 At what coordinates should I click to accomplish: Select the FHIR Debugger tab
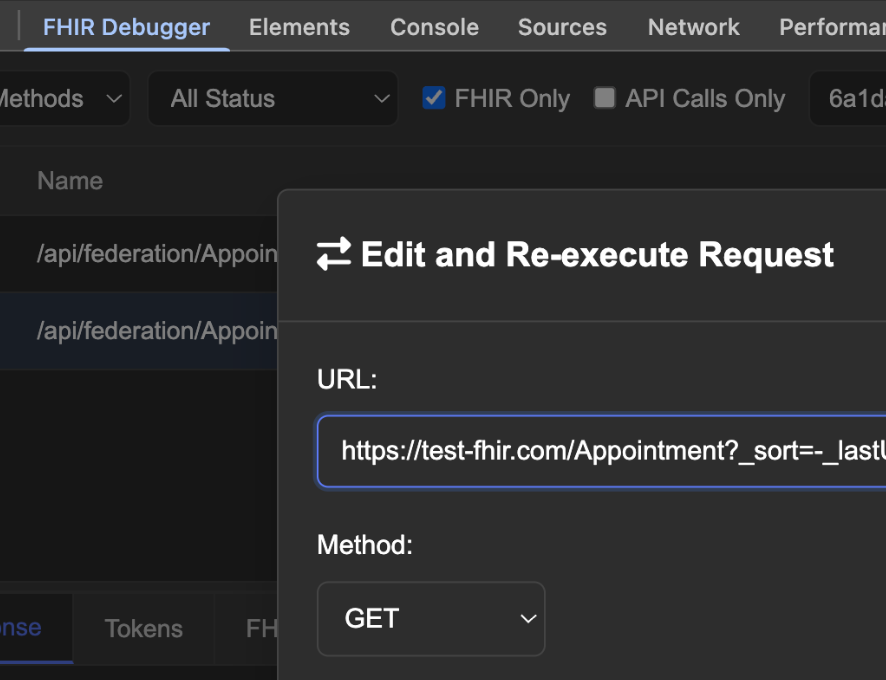coord(126,27)
